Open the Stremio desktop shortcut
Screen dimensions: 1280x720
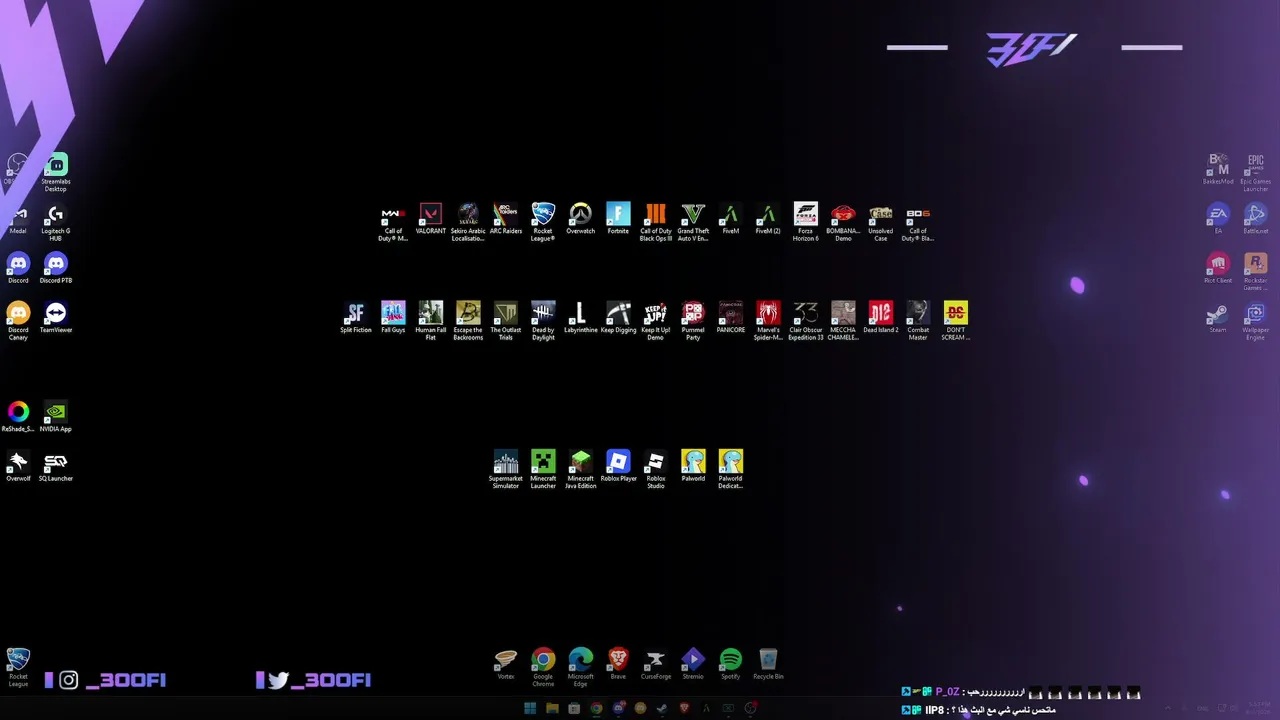(x=693, y=665)
